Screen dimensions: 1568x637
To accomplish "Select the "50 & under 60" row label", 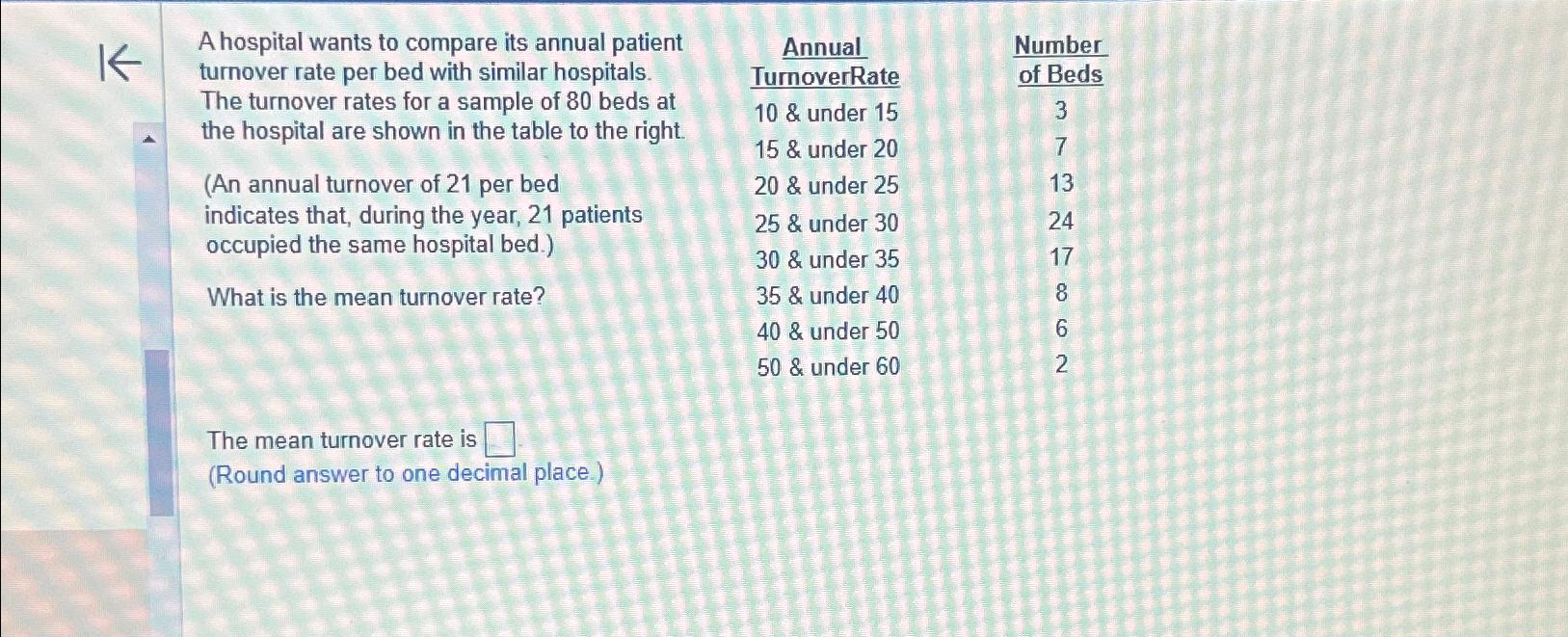I will pos(828,367).
